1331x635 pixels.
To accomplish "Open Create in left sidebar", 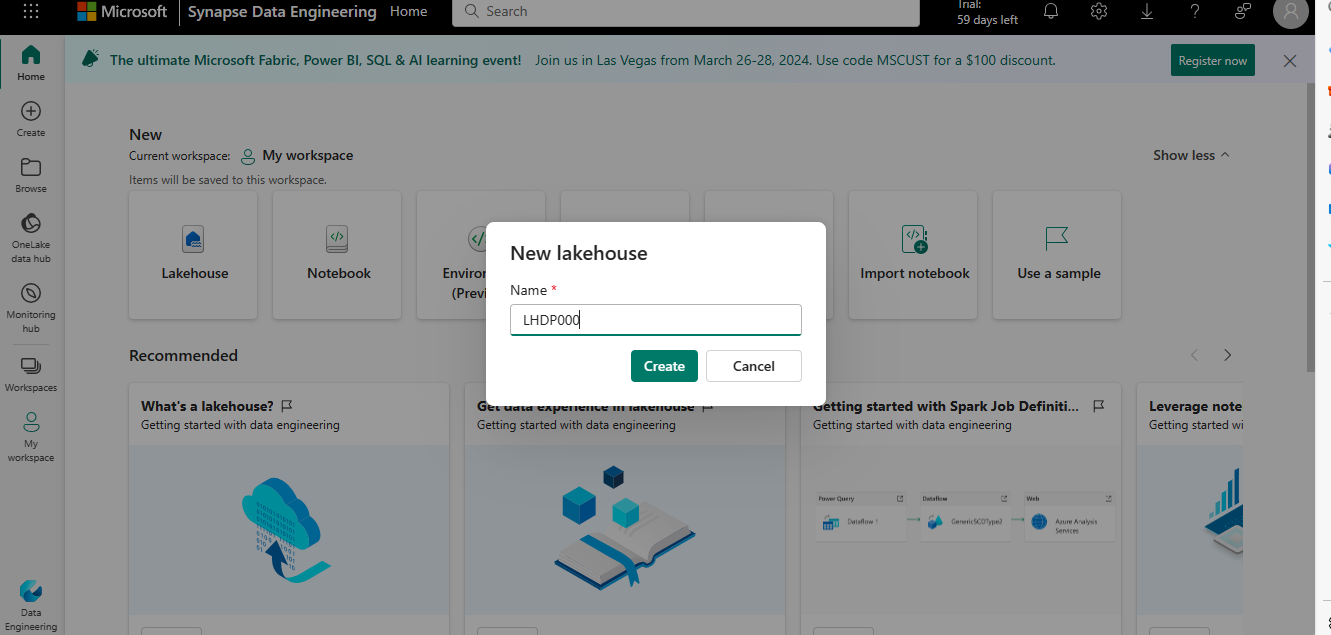I will pos(31,119).
